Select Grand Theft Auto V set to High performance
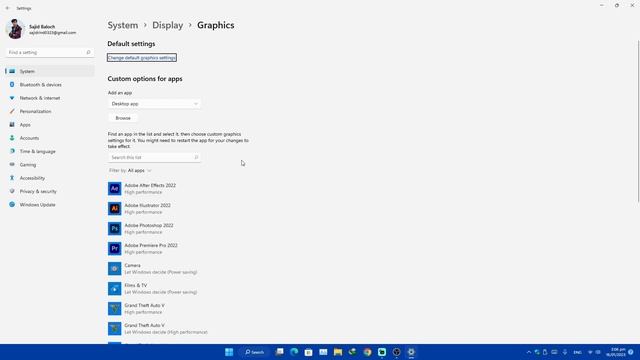 (136, 309)
